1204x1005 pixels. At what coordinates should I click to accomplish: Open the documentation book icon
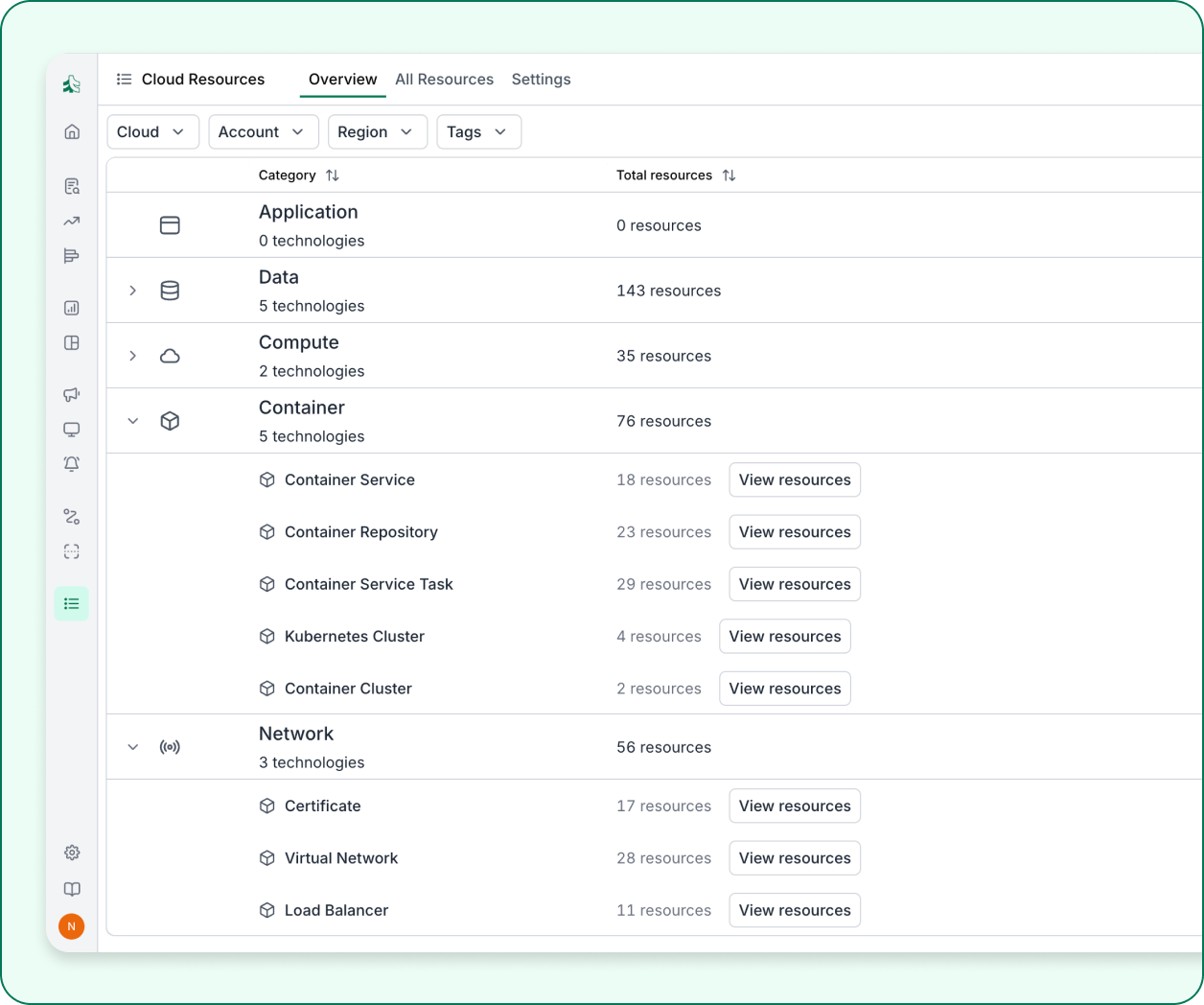pos(72,889)
